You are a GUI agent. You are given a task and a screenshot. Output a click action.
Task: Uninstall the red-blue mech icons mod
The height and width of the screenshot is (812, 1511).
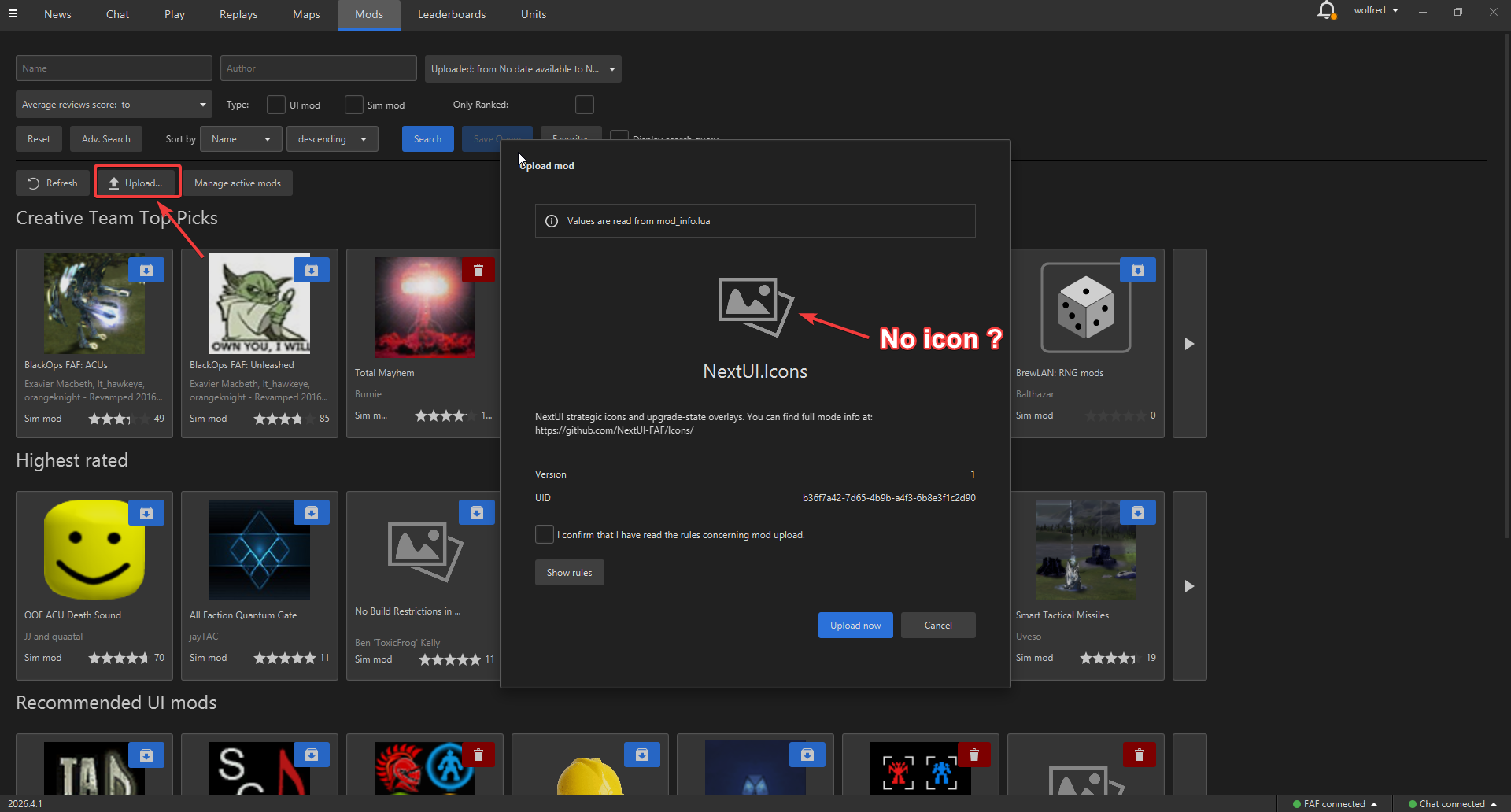click(x=973, y=755)
